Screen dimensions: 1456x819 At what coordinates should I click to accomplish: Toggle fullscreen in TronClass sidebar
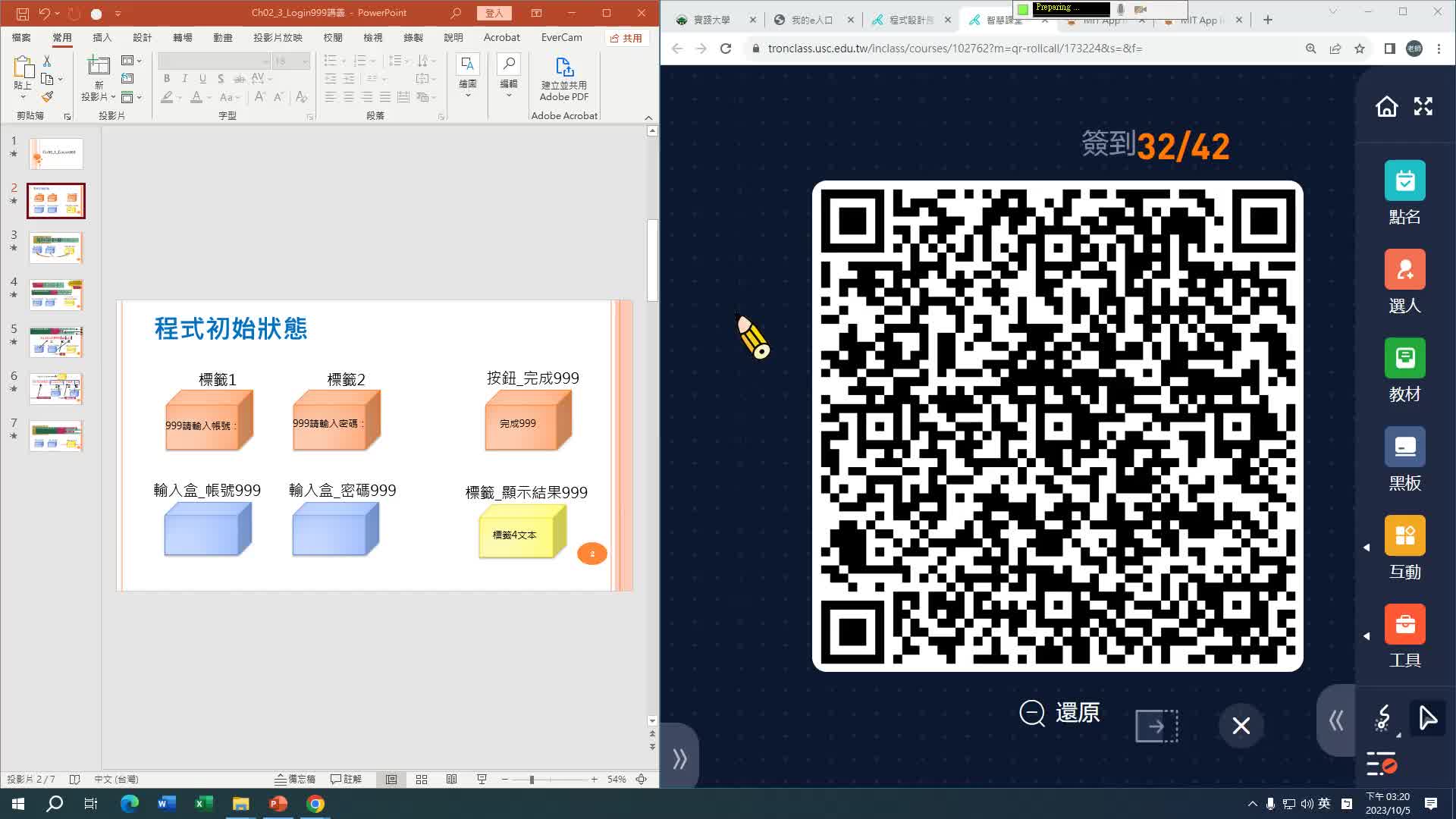[1423, 107]
